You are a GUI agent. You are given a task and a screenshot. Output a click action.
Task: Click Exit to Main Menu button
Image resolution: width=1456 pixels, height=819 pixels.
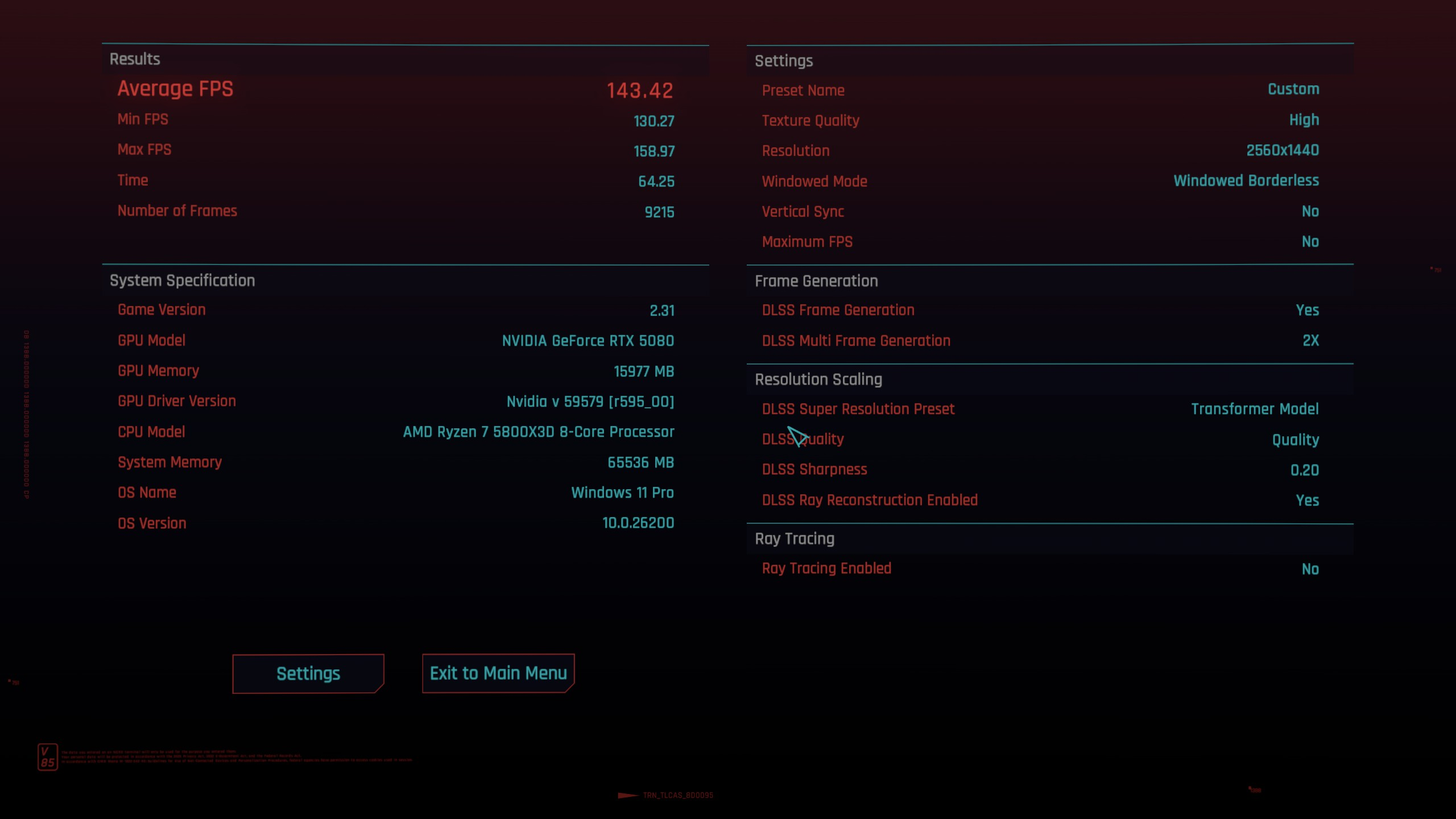click(x=498, y=673)
